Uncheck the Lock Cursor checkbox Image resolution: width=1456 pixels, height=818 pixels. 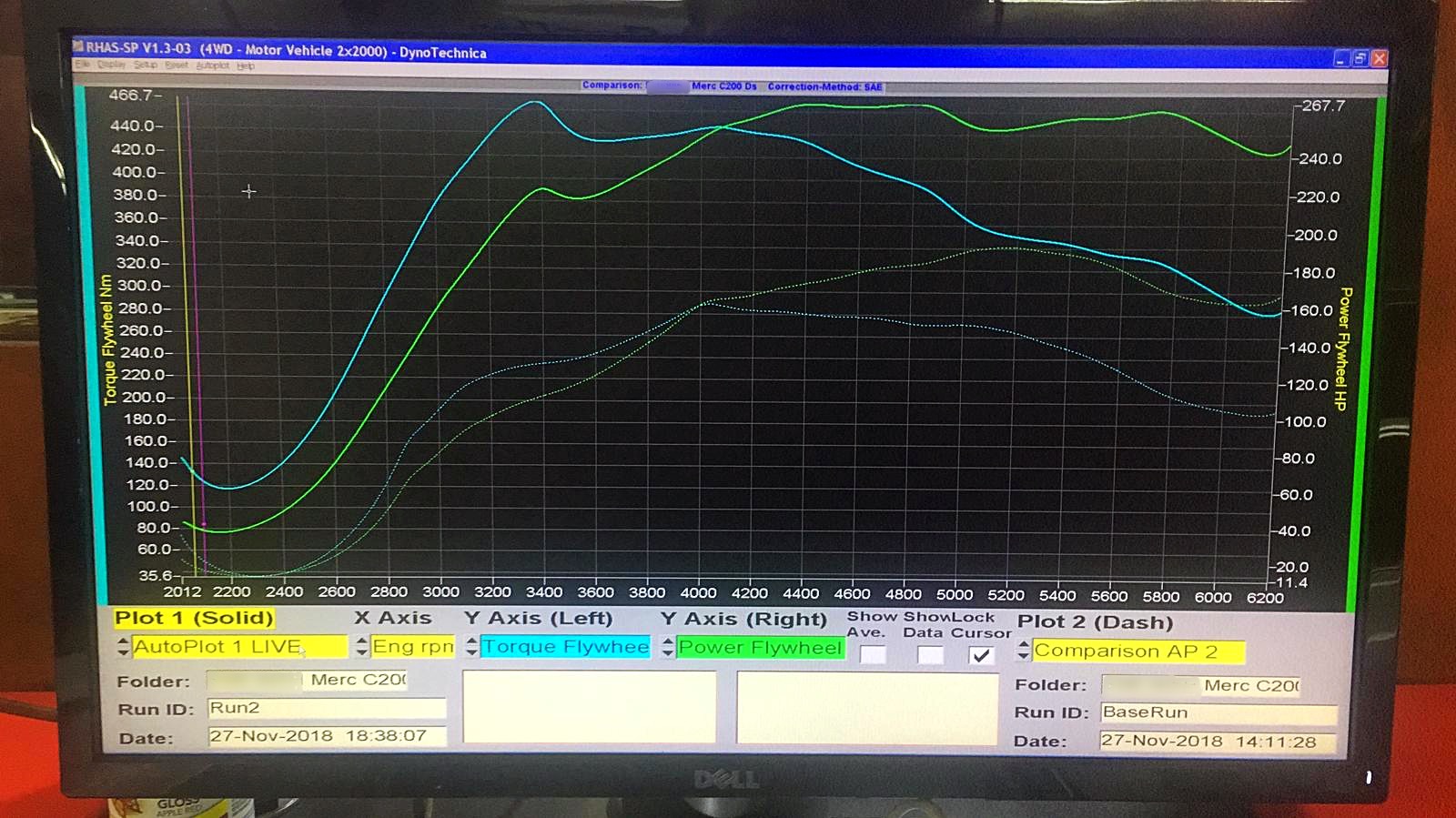click(981, 655)
